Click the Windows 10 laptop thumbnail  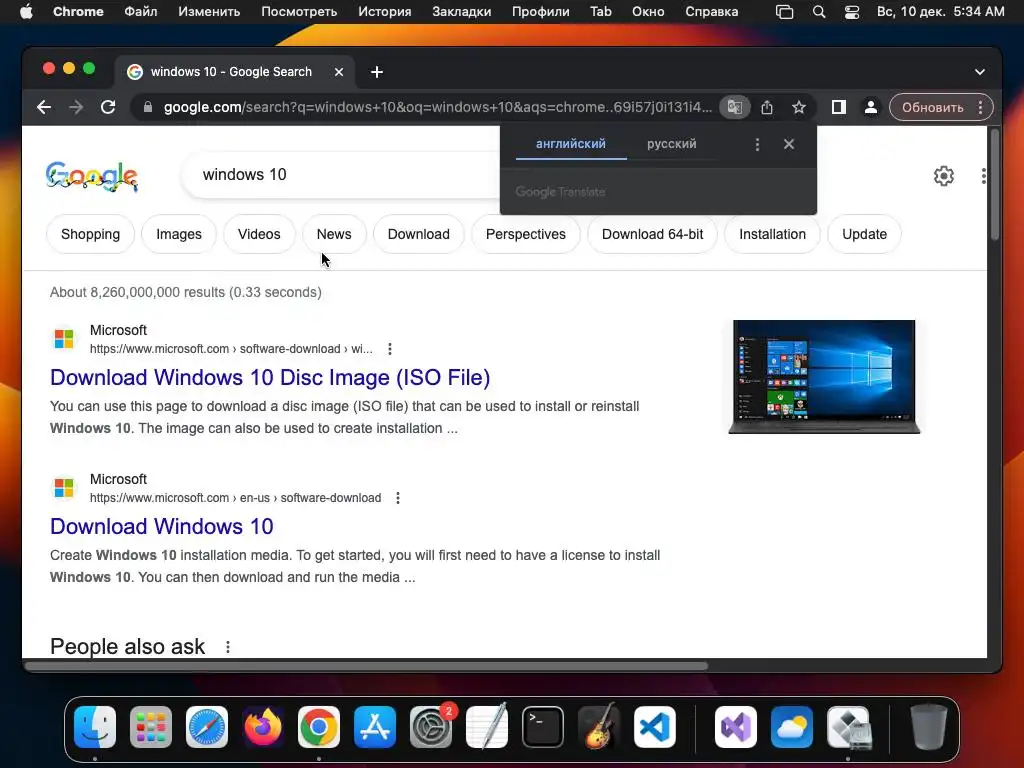(824, 377)
